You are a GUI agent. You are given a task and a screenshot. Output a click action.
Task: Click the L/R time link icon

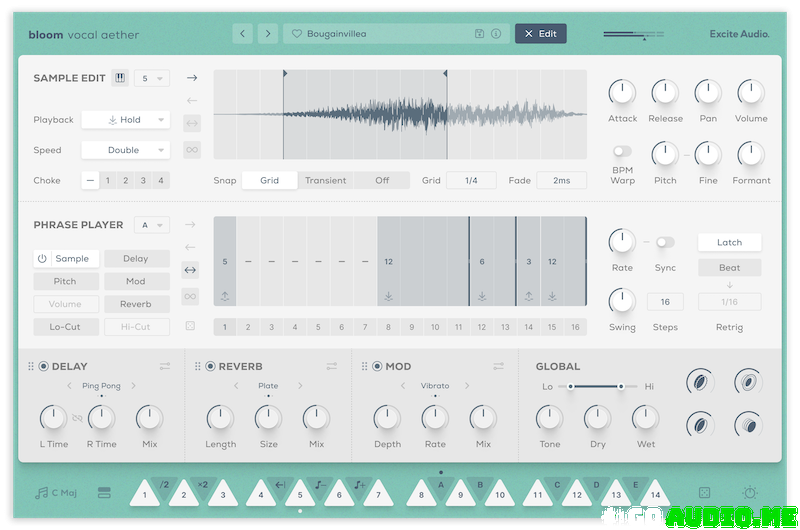[78, 418]
